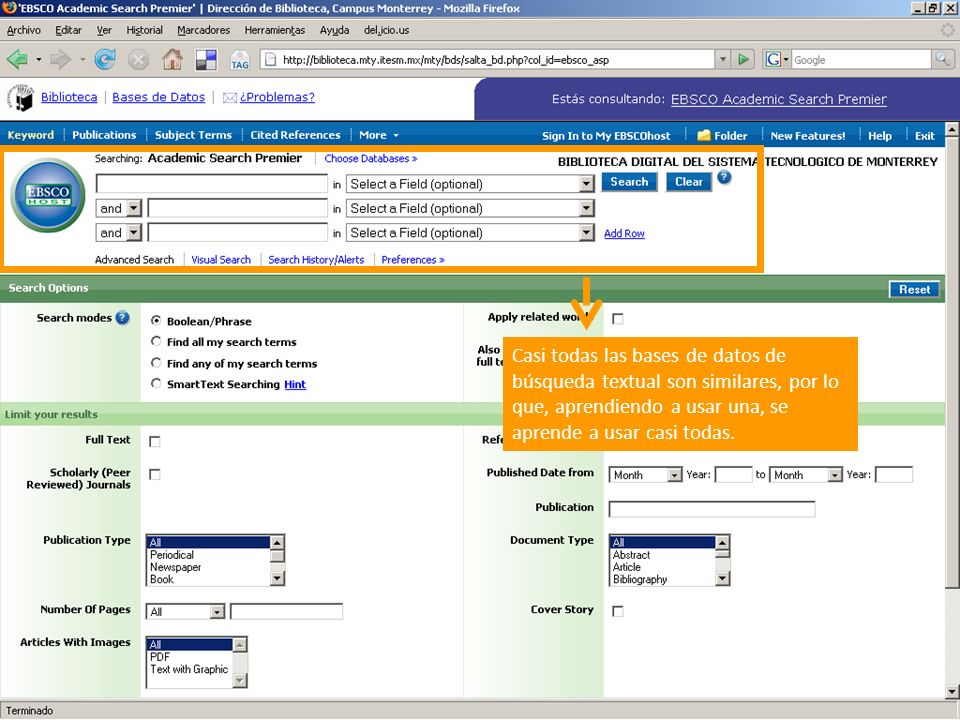Open Search History/Alerts link

pos(316,260)
